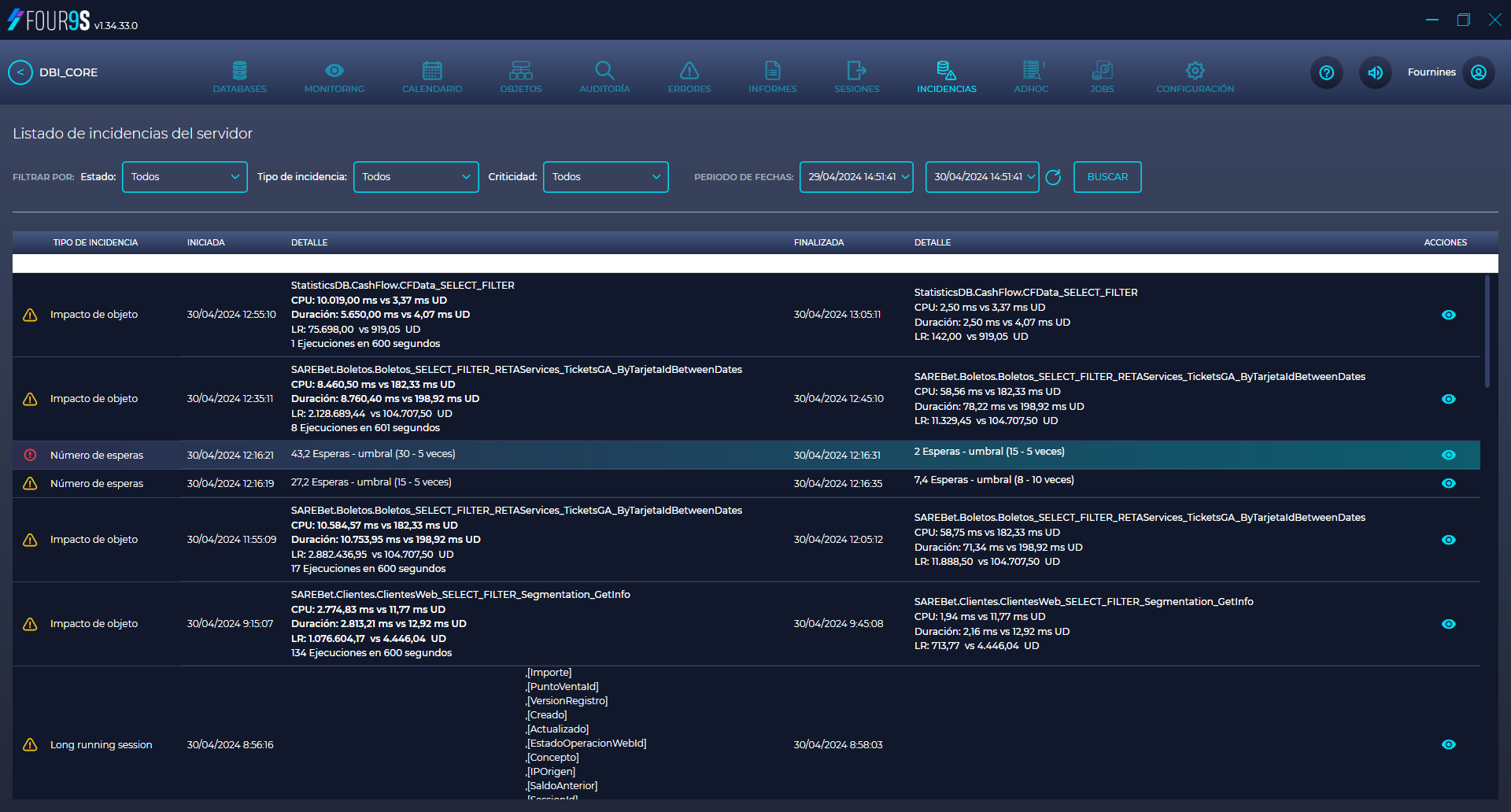Select the INCIDENCIAS tab

(x=946, y=75)
